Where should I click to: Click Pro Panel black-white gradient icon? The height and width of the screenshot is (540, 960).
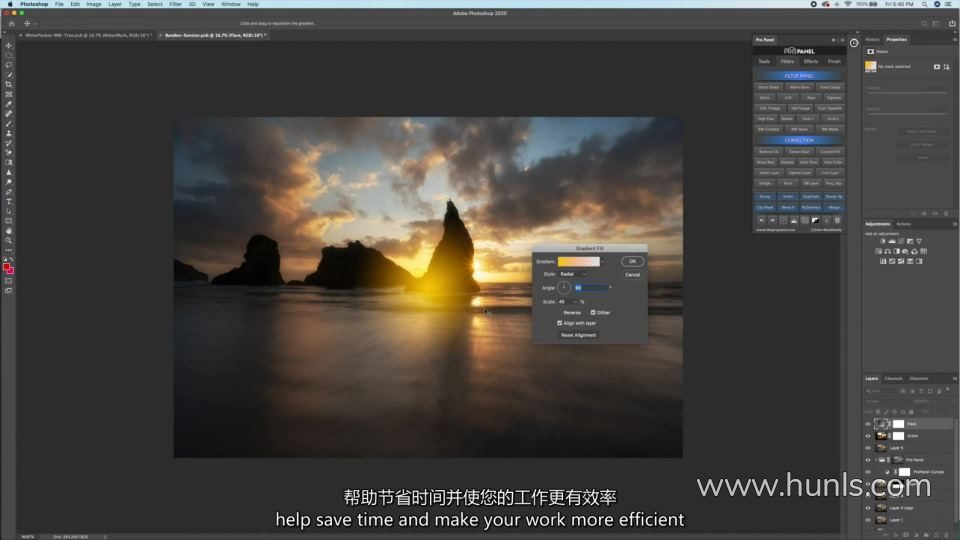pos(816,220)
